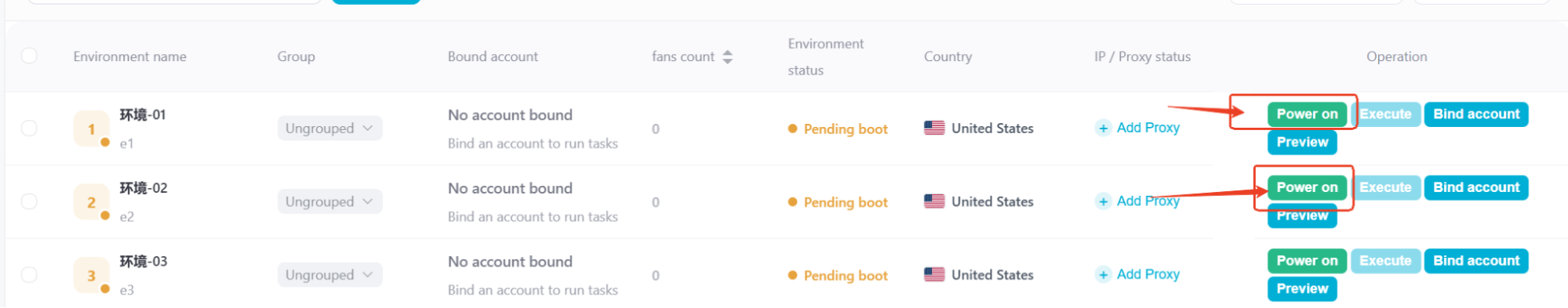
Task: Click the plus icon beside Add Proxy for 环境-01
Action: (1103, 128)
